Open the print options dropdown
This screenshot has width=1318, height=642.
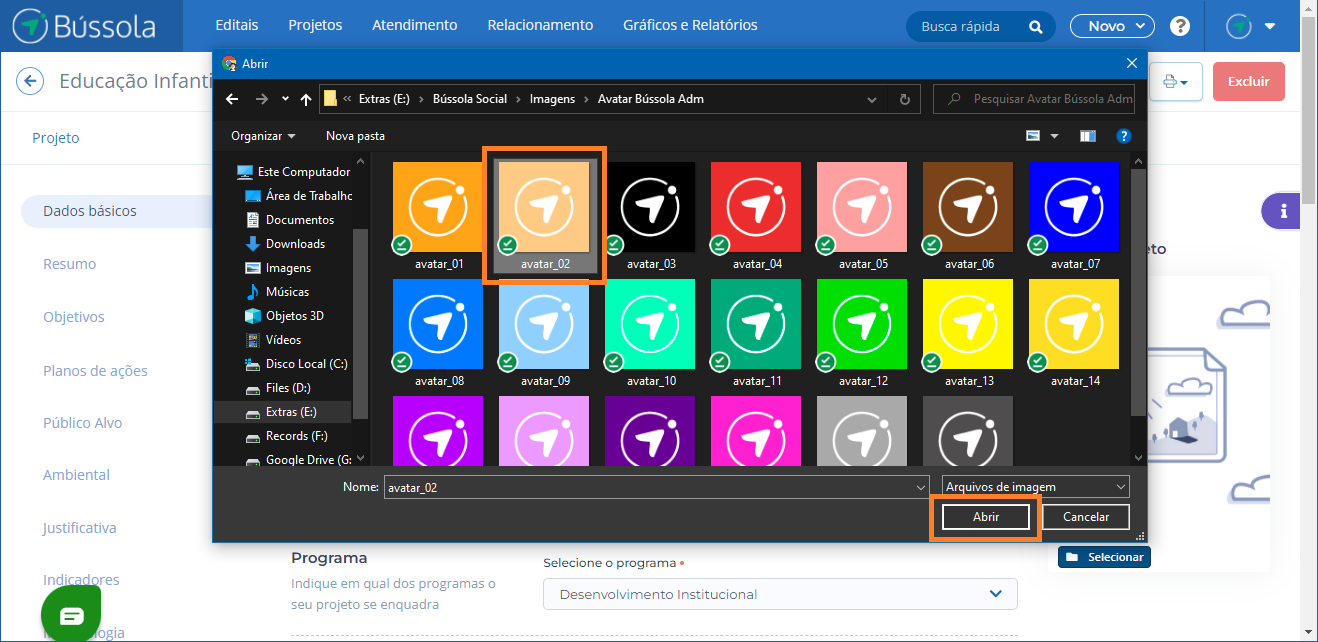1175,82
